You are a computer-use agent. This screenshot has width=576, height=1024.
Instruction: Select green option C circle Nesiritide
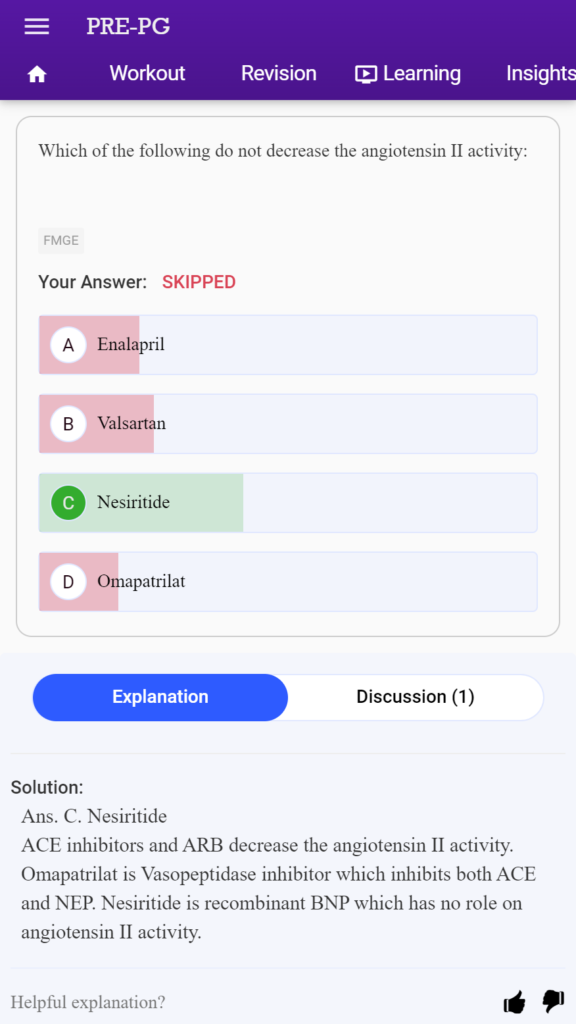pyautogui.click(x=68, y=503)
